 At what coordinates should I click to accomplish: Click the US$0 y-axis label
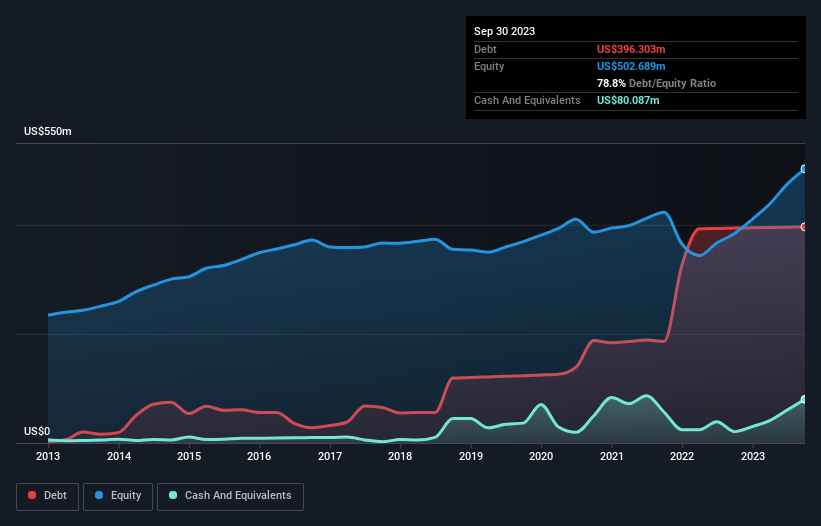coord(37,431)
